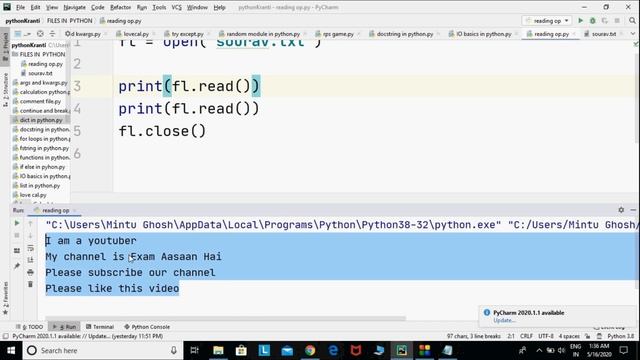Click the Restore Layout icon in the Run panel

[x=17, y=251]
